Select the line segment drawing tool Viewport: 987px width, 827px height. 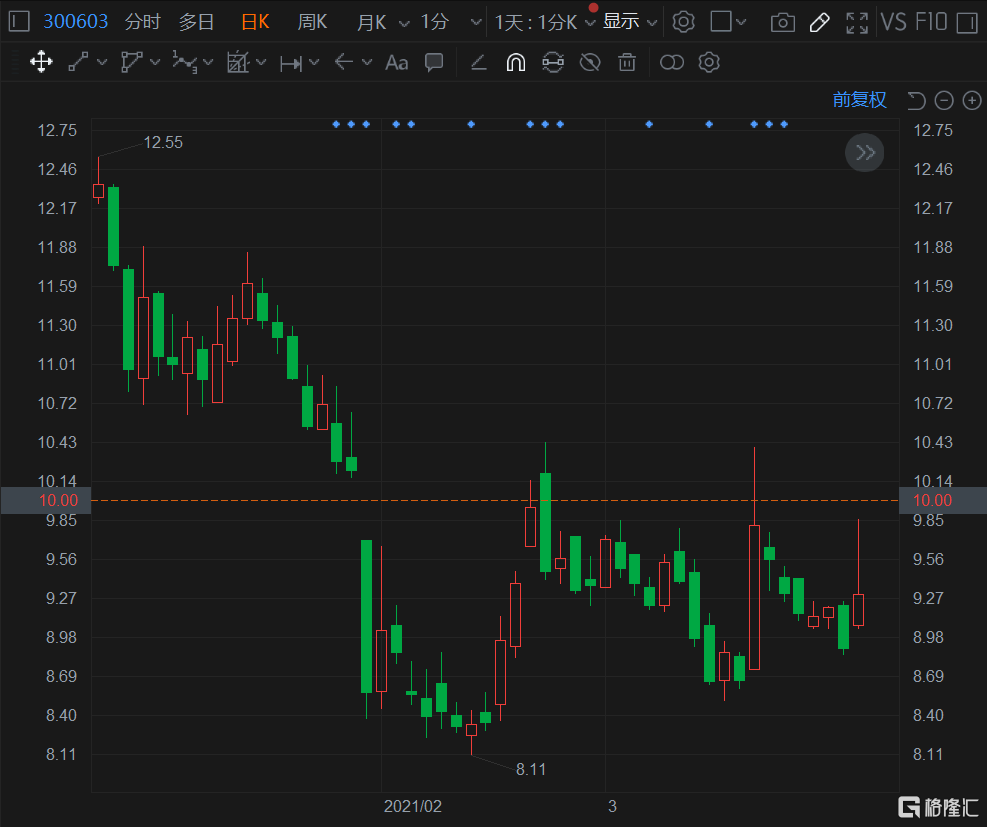pyautogui.click(x=78, y=62)
